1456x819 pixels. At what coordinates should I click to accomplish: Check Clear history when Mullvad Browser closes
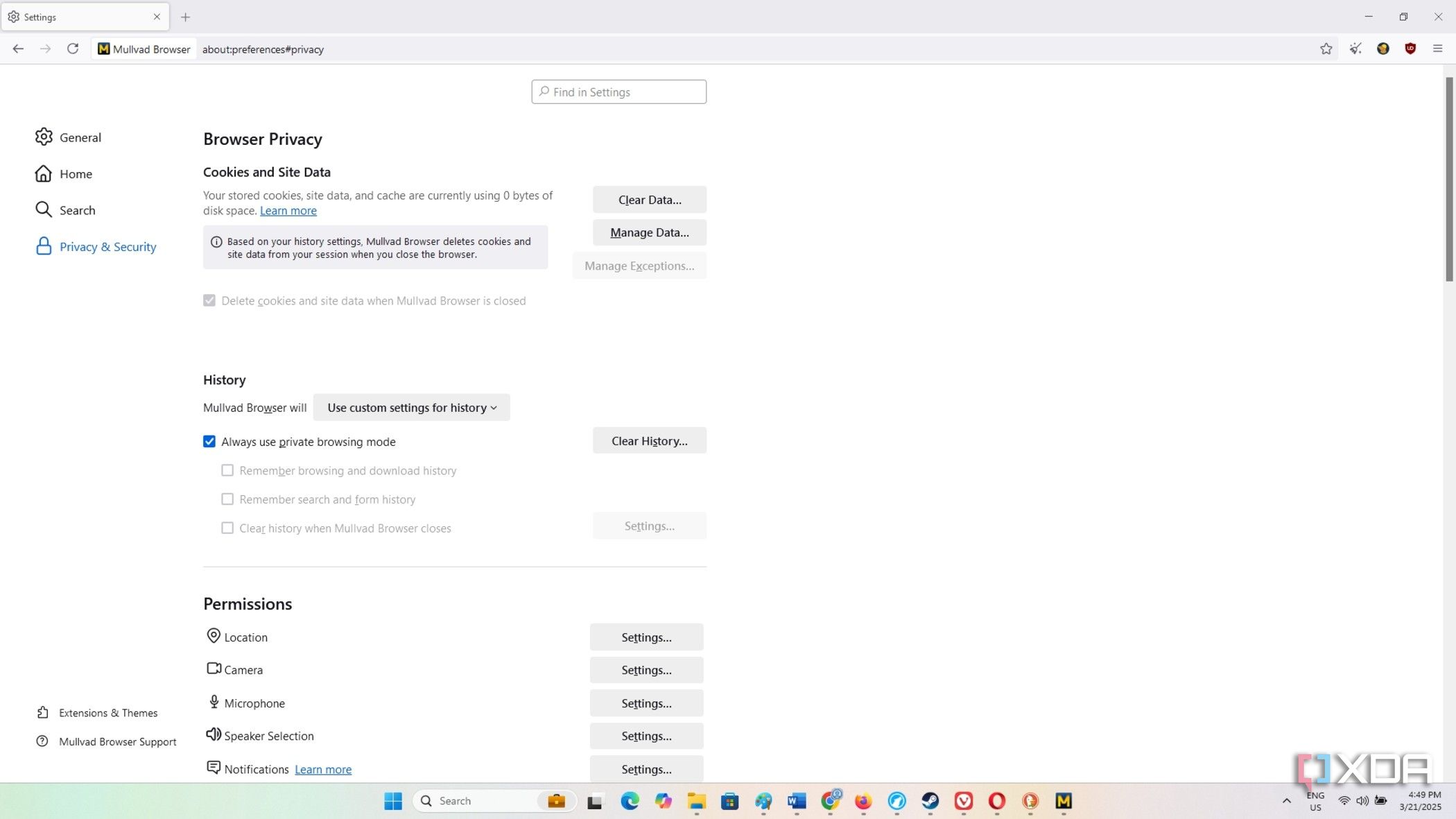227,528
